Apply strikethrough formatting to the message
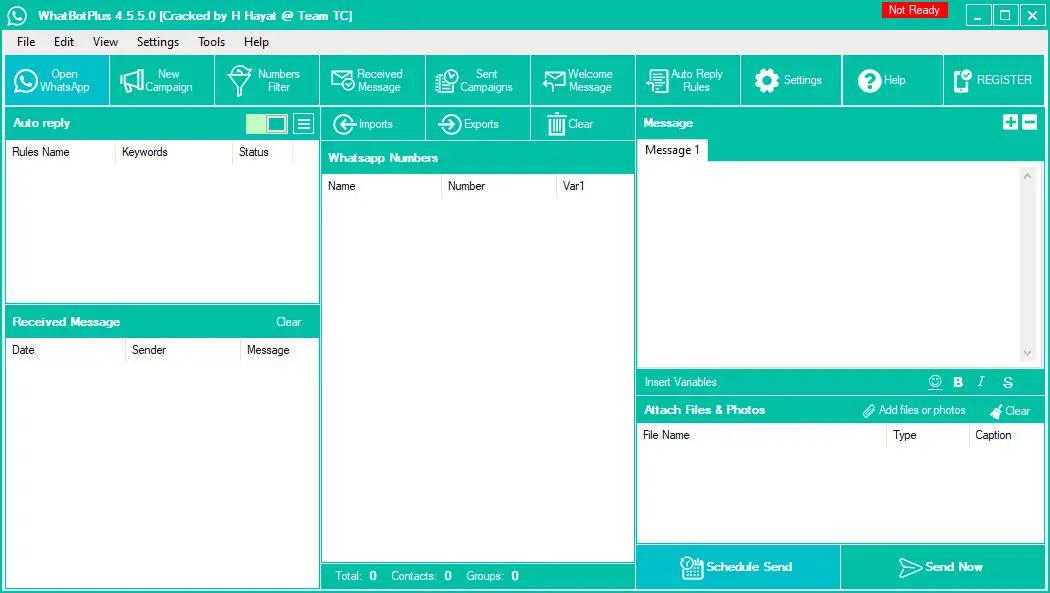This screenshot has height=593, width=1050. coord(1007,382)
